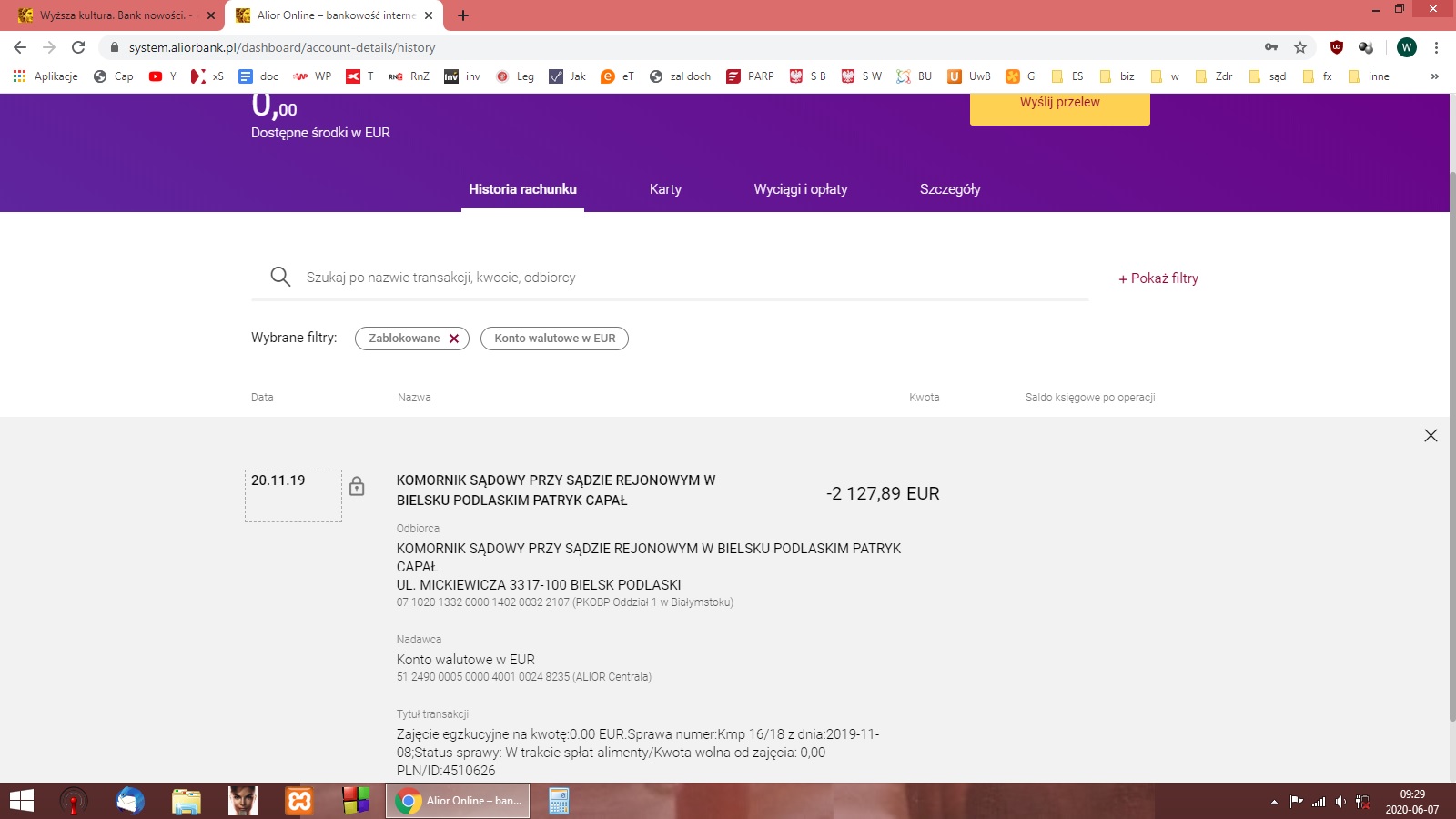This screenshot has width=1456, height=819.
Task: Open File Explorer from taskbar
Action: (x=187, y=801)
